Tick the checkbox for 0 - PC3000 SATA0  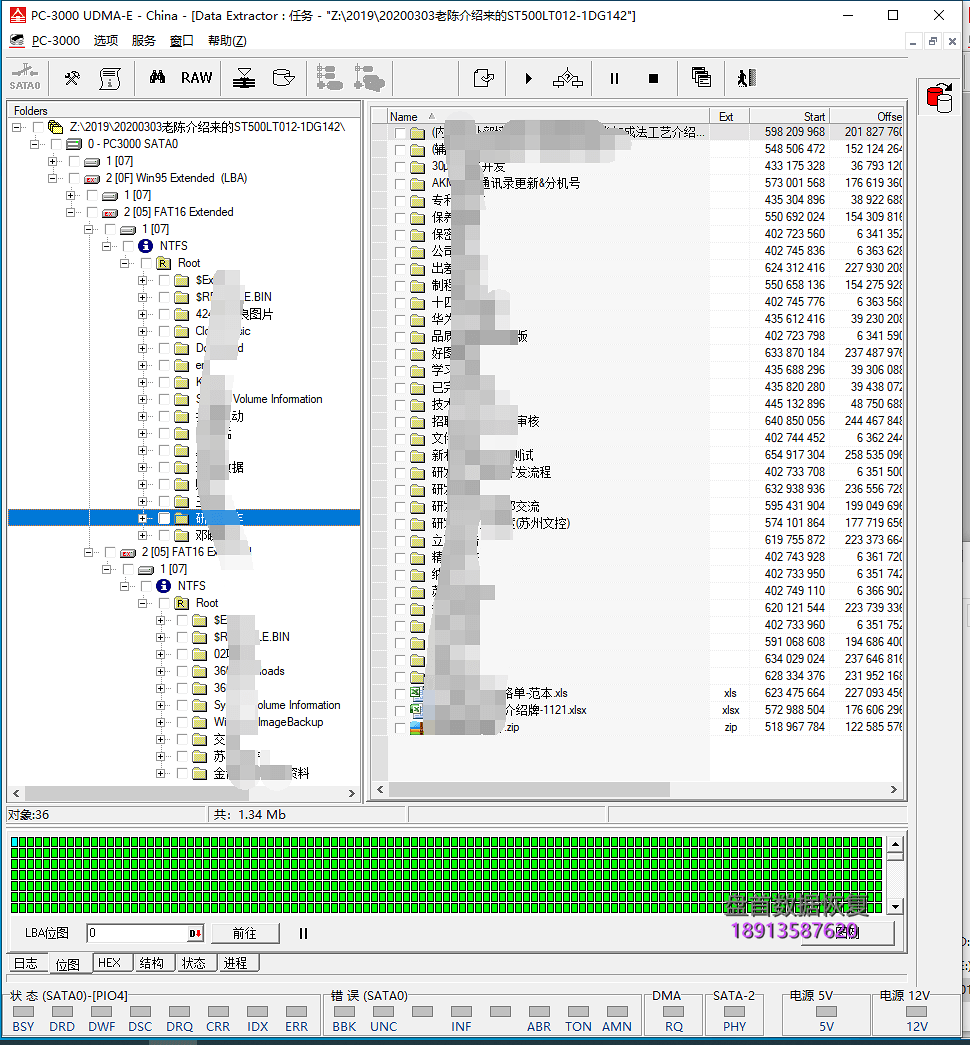[x=56, y=144]
